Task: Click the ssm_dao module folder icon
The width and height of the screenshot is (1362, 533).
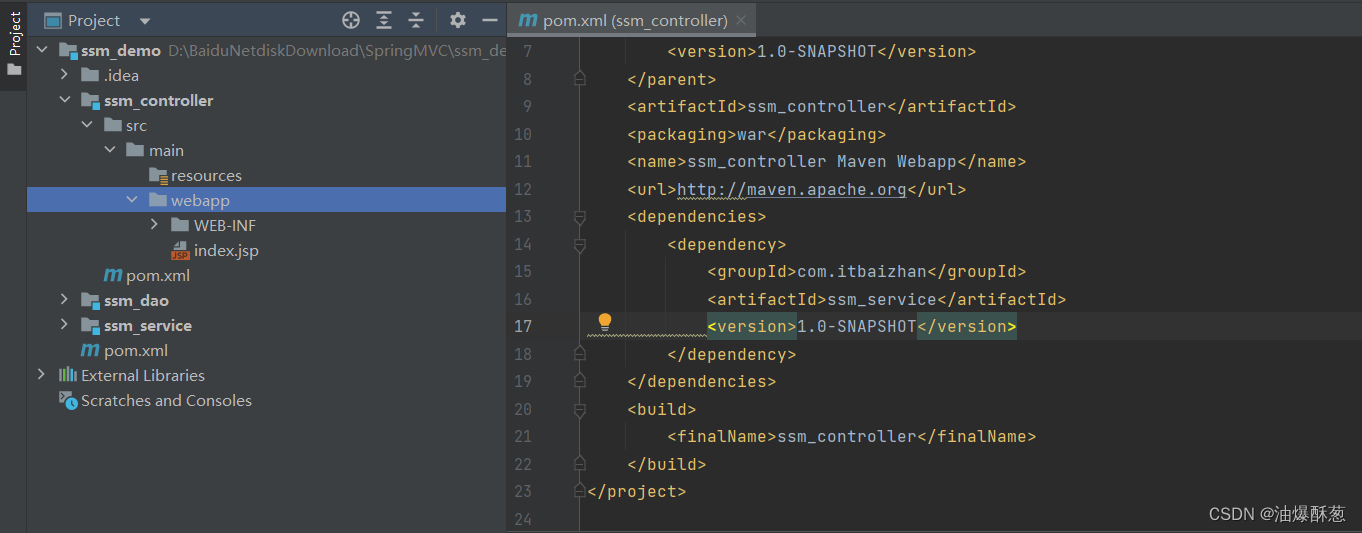Action: pyautogui.click(x=90, y=300)
